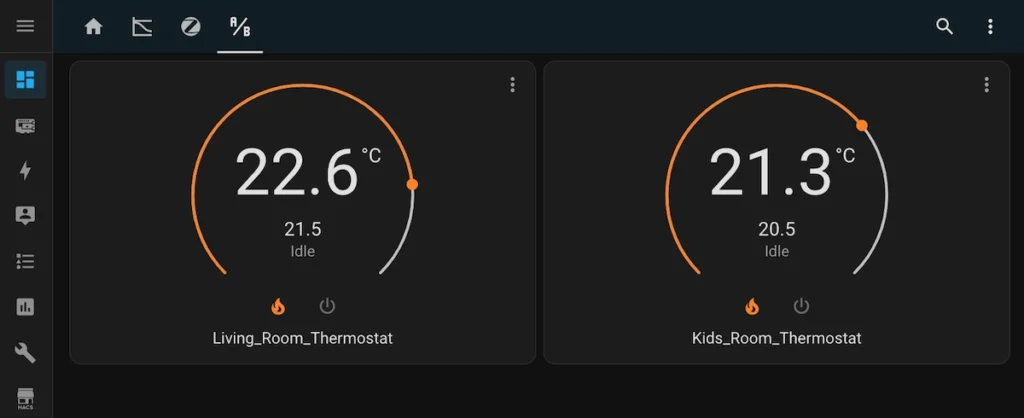Open the HACS store icon
This screenshot has height=418, width=1024.
click(25, 398)
